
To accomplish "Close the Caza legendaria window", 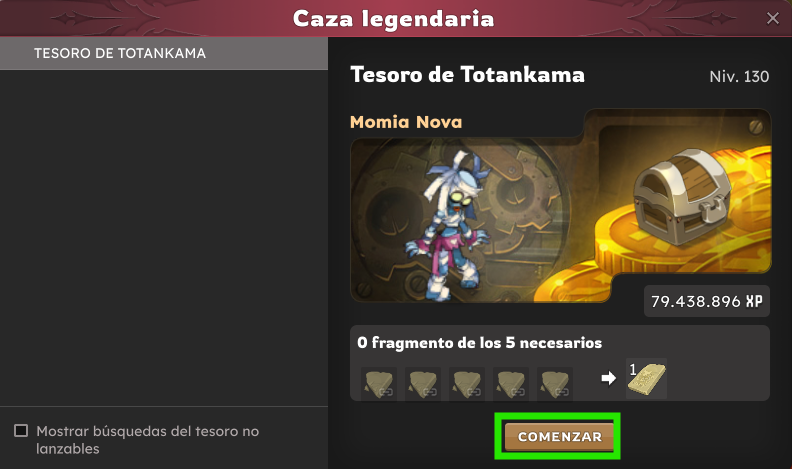I will (x=772, y=19).
